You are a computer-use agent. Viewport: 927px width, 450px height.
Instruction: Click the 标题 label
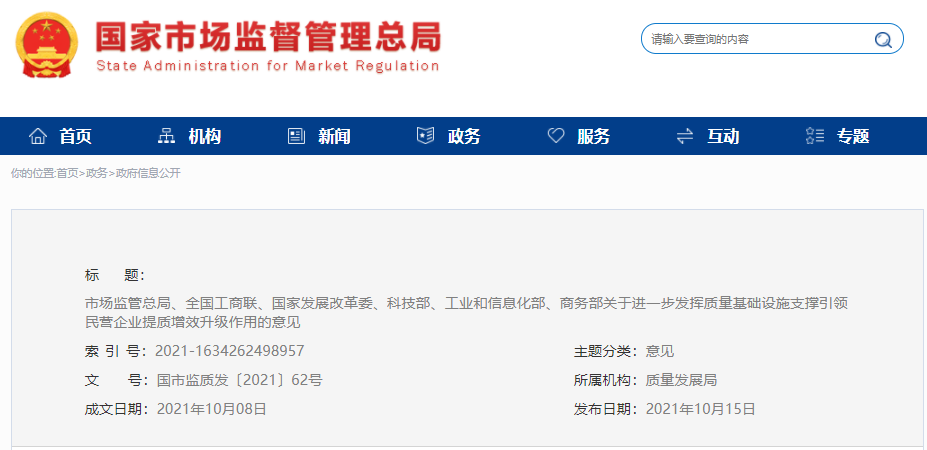(x=114, y=275)
